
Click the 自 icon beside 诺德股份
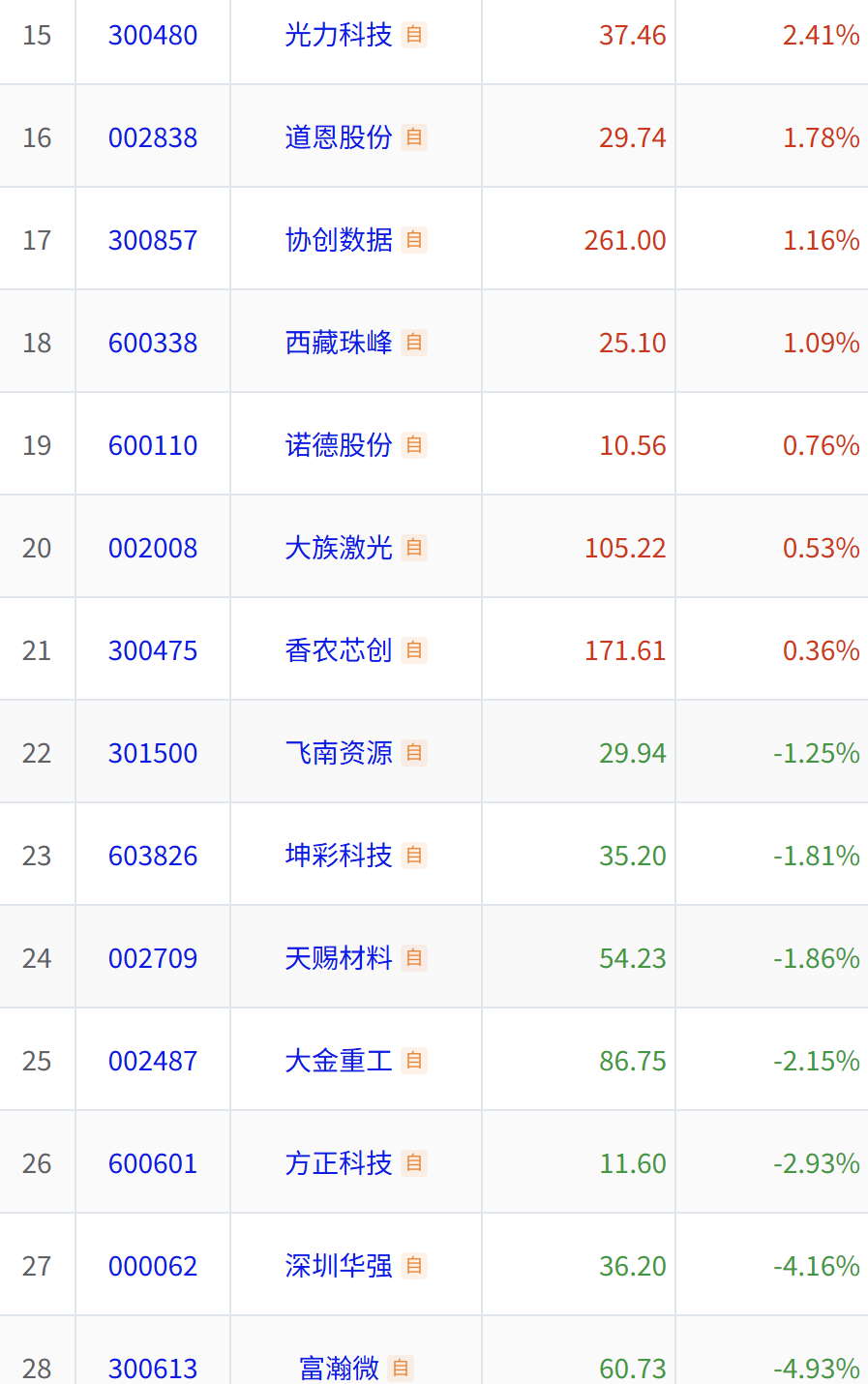point(414,445)
